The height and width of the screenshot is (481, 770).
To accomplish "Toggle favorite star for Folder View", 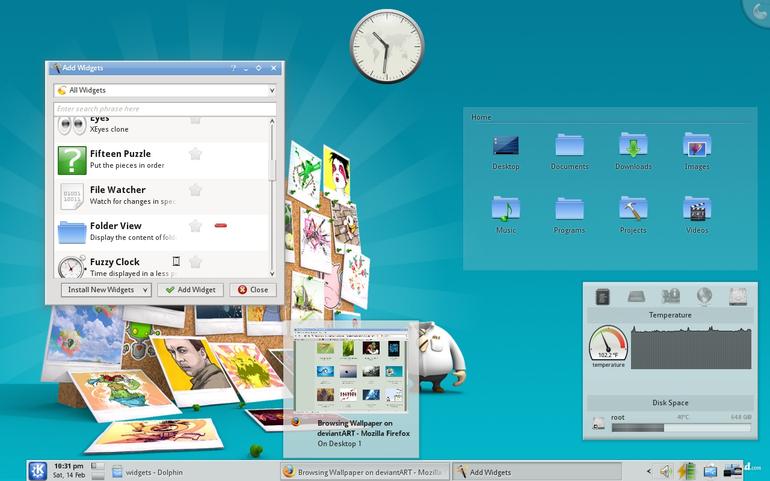I will (x=195, y=226).
